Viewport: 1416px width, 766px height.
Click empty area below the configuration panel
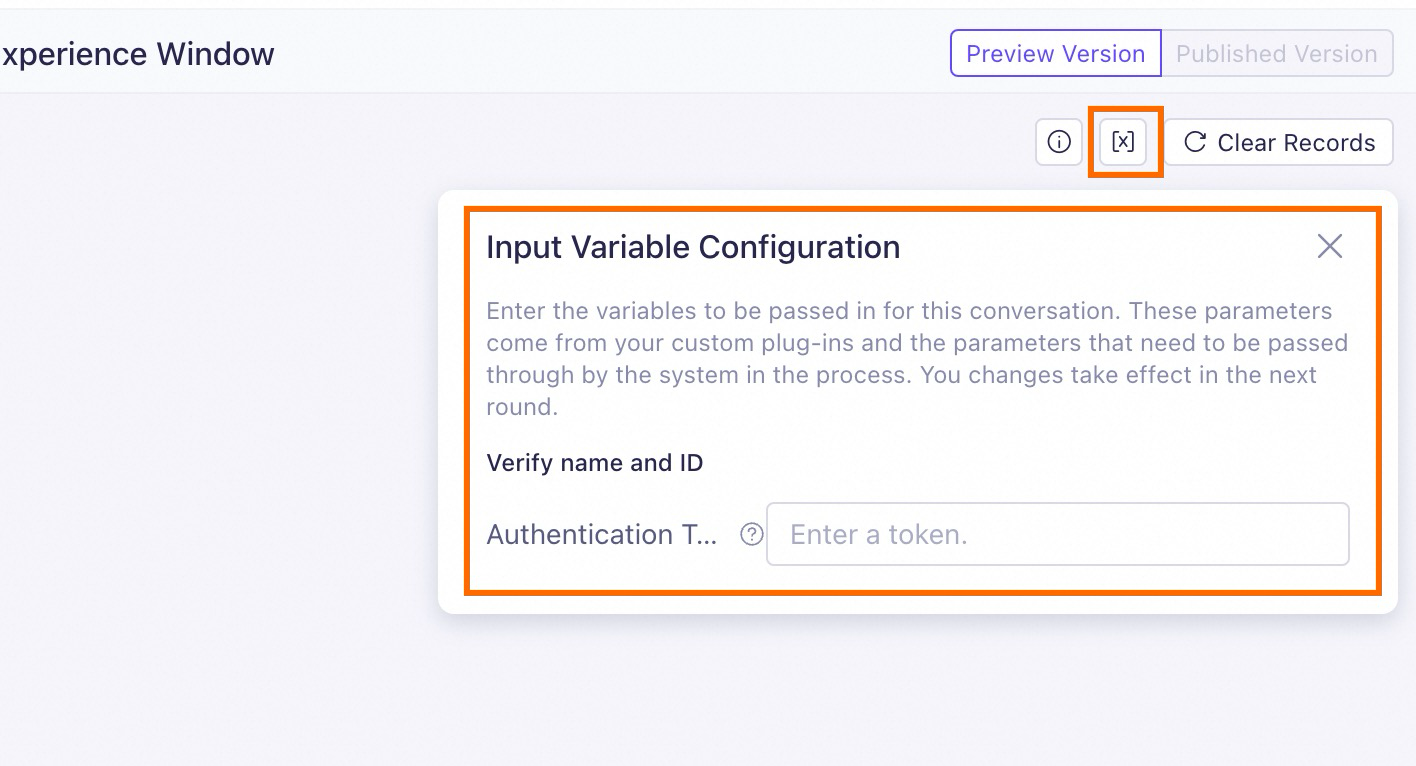click(900, 690)
